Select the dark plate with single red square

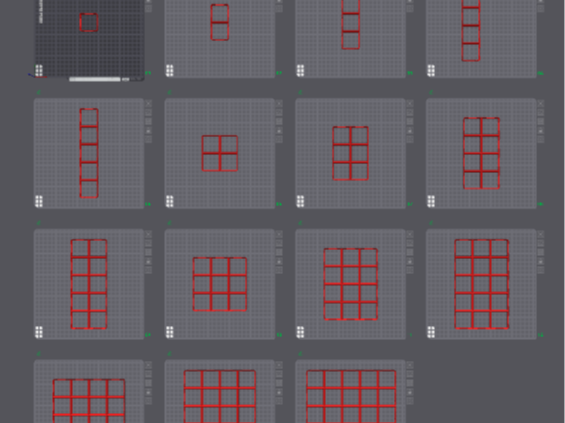coord(89,38)
